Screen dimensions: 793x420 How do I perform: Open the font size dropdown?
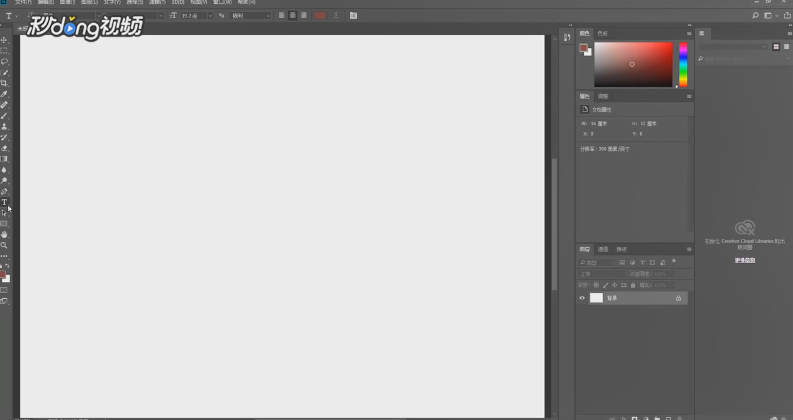(210, 16)
